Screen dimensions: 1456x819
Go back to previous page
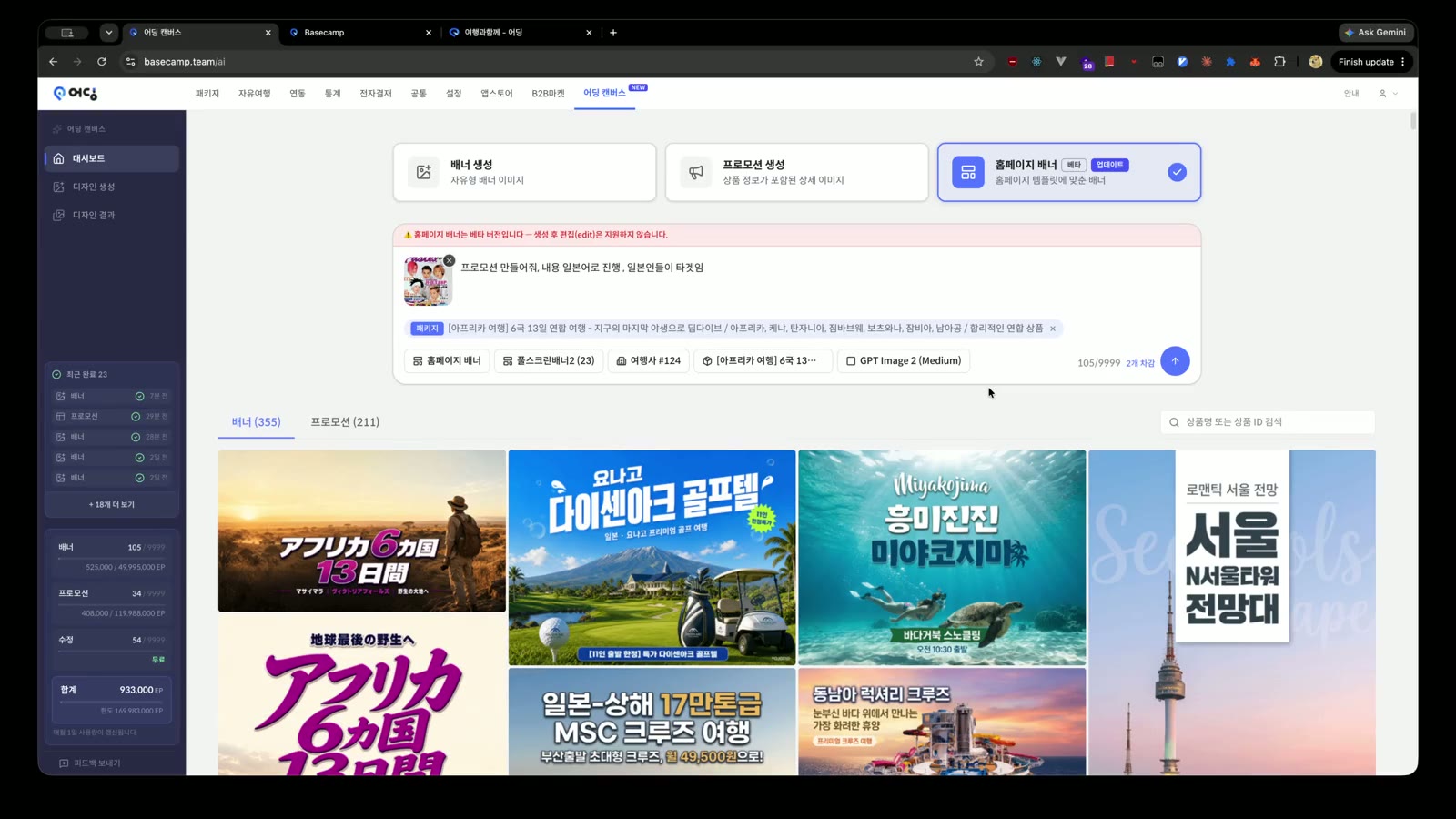53,62
